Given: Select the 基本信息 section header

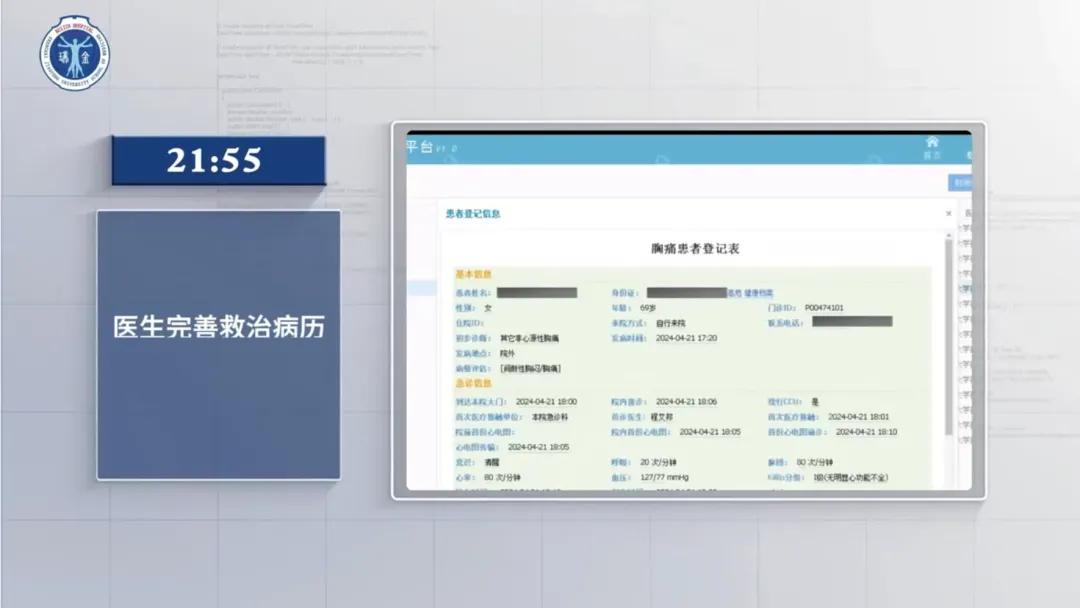Looking at the screenshot, I should (x=474, y=274).
